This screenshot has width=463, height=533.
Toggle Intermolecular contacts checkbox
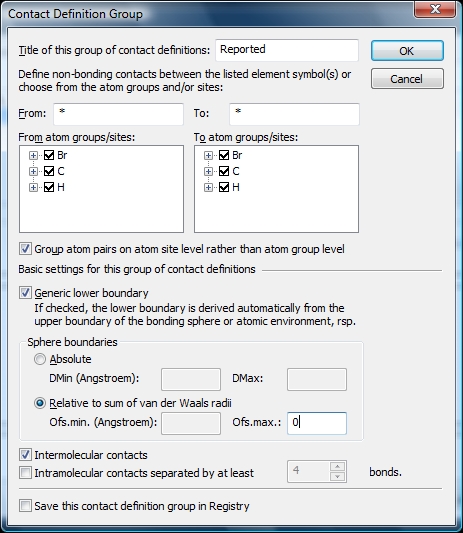click(x=25, y=455)
